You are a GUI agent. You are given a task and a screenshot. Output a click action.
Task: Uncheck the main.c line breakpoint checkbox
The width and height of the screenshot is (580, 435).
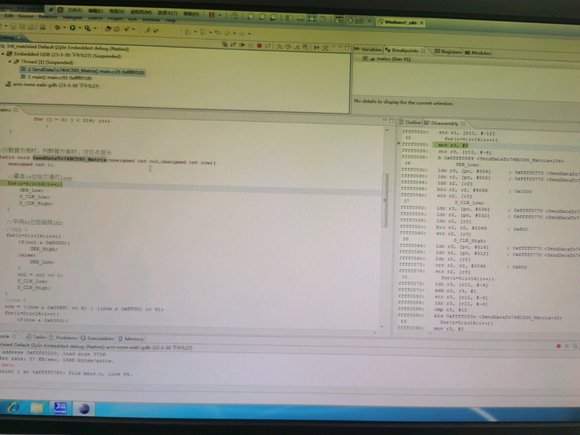tap(365, 59)
